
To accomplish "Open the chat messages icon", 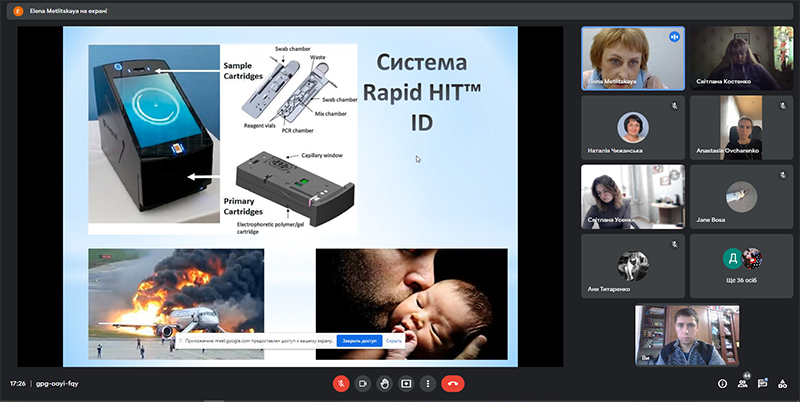I will click(762, 384).
